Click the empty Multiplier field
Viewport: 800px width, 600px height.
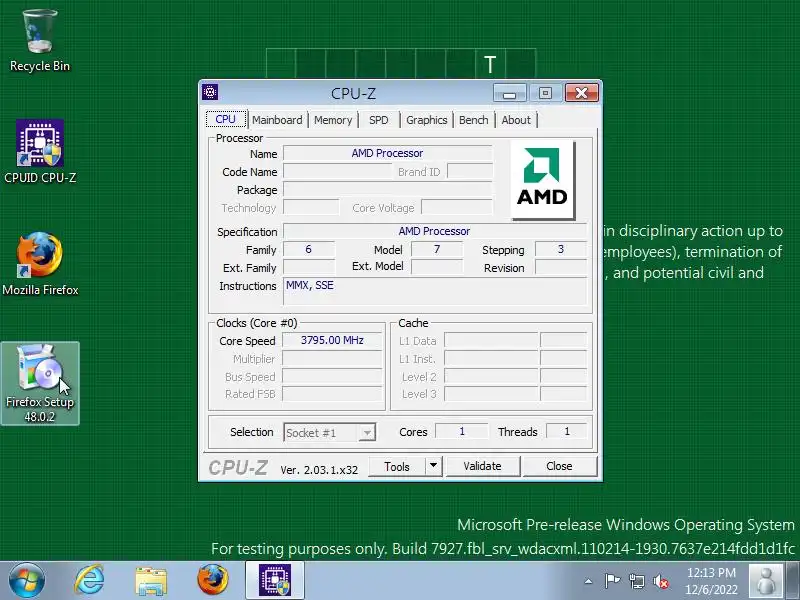(332, 359)
